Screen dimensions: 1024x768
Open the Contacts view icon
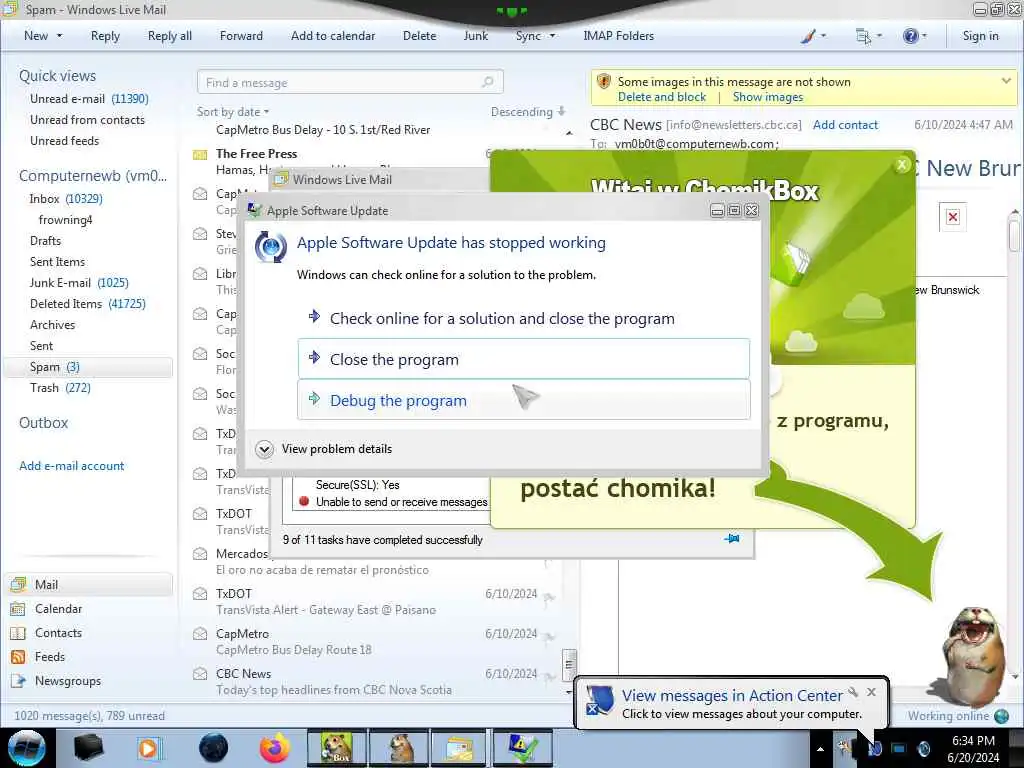click(x=18, y=633)
